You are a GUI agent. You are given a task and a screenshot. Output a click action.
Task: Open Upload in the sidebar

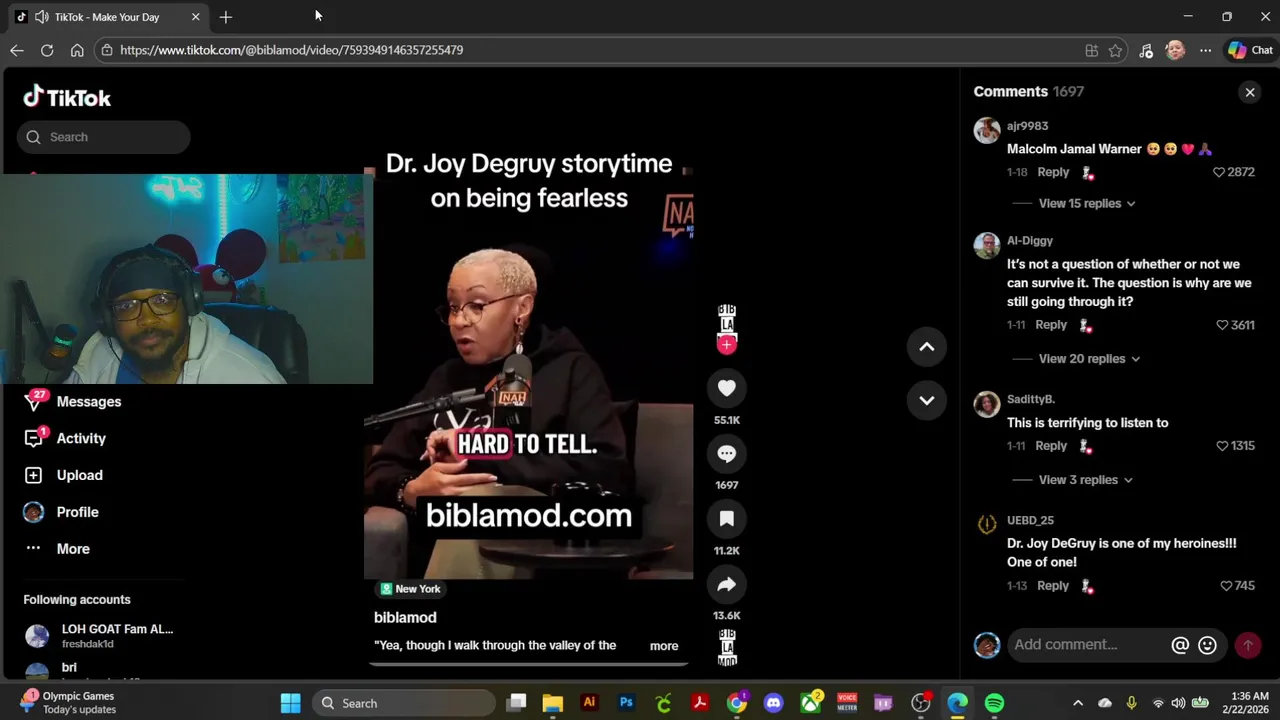point(63,475)
